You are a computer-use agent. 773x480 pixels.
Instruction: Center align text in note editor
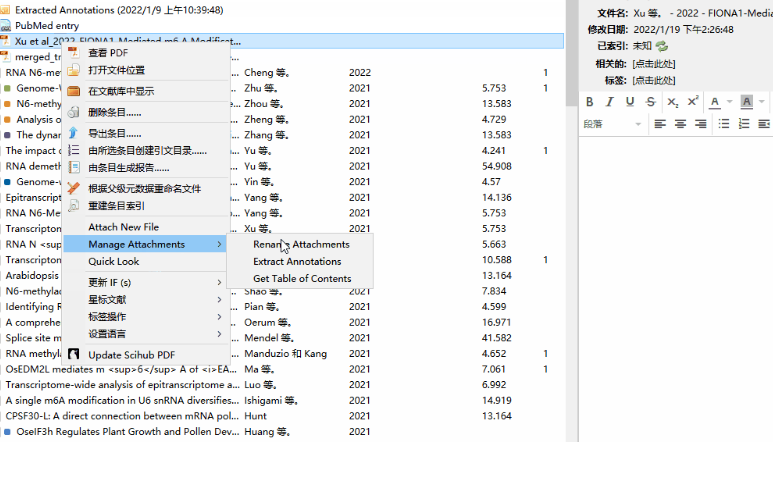pyautogui.click(x=680, y=124)
